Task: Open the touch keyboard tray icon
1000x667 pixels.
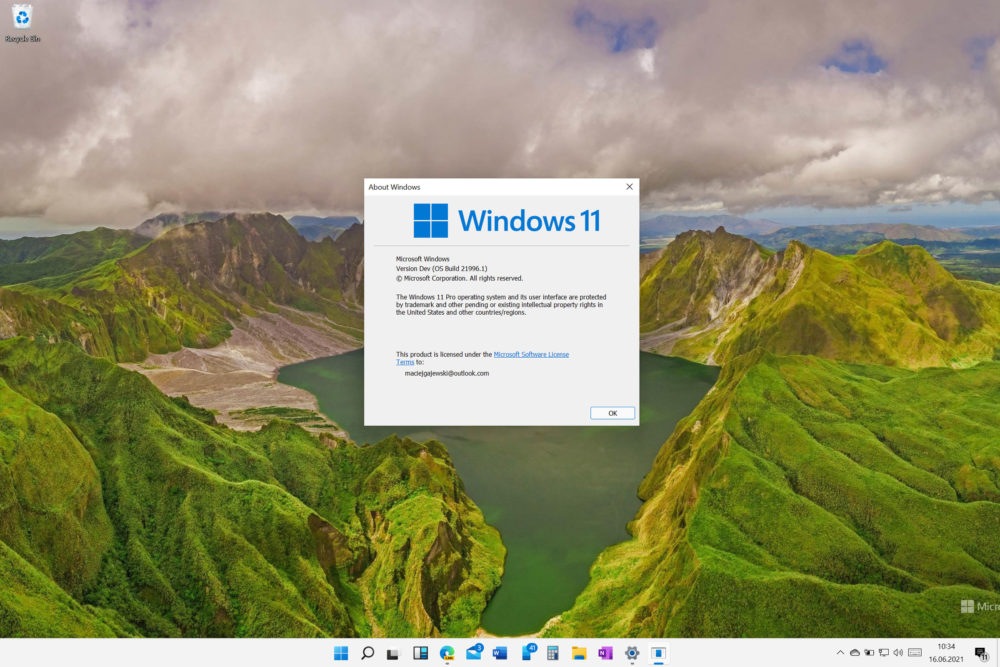Action: (x=915, y=652)
